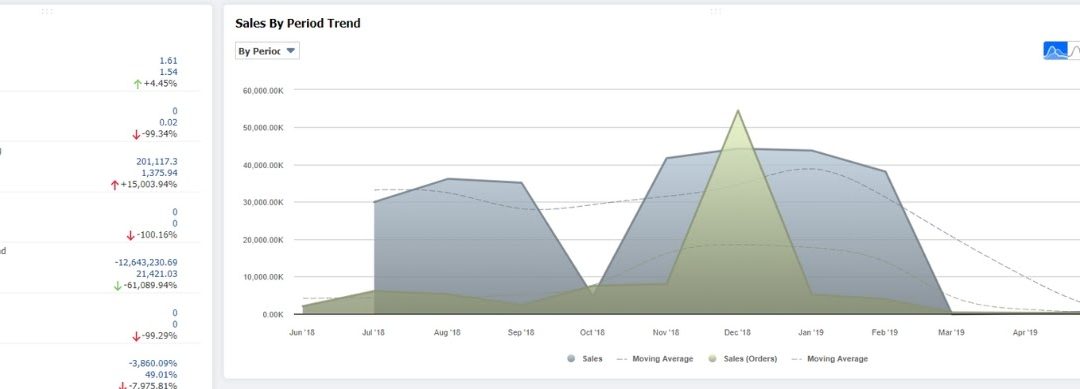
Task: Click the Mar '19 axis label
Action: coord(951,333)
